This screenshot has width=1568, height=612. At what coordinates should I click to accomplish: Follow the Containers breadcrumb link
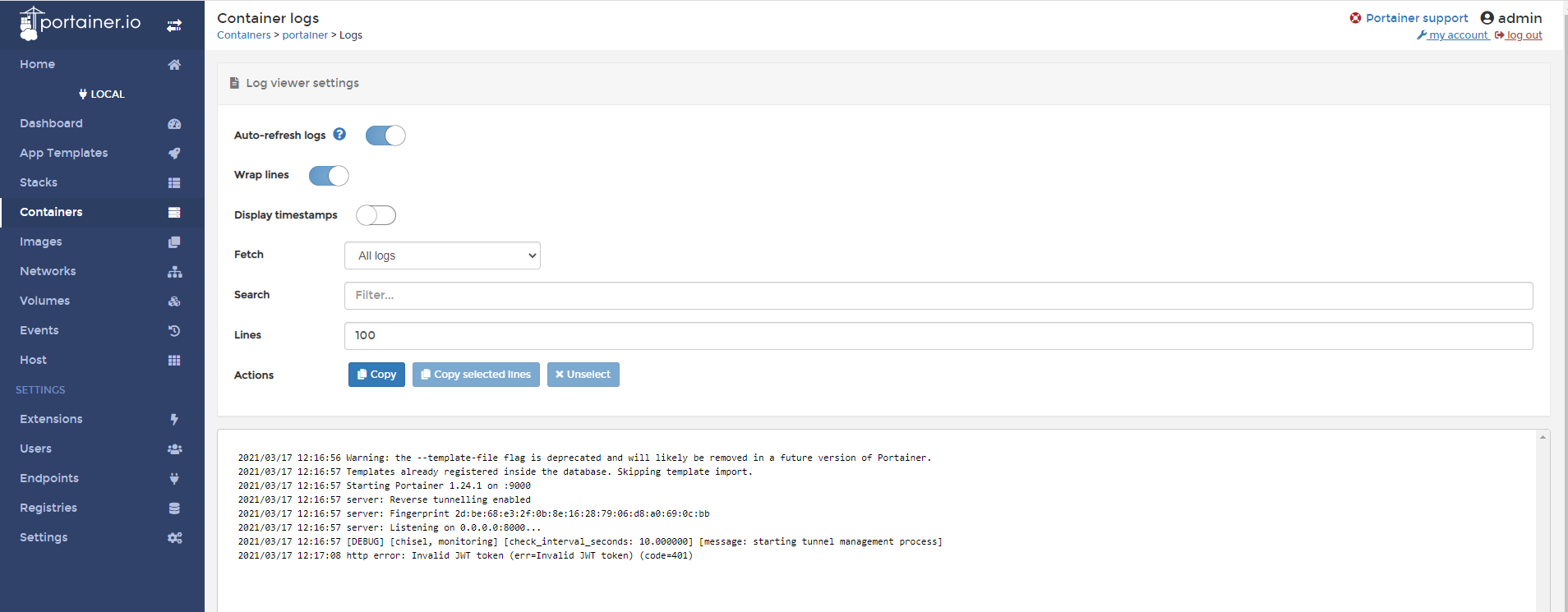tap(243, 35)
